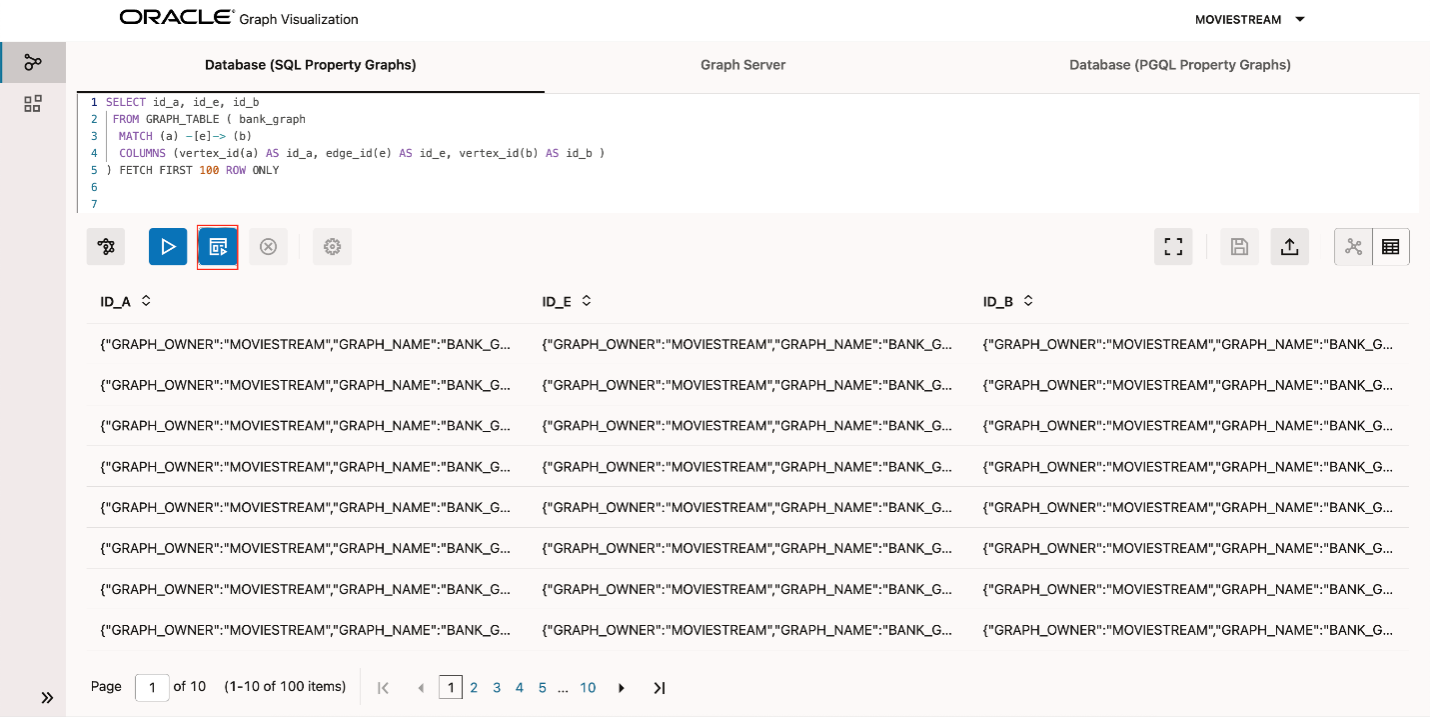Click the red-outlined run-selected-query icon
This screenshot has width=1430, height=721.
(x=218, y=246)
